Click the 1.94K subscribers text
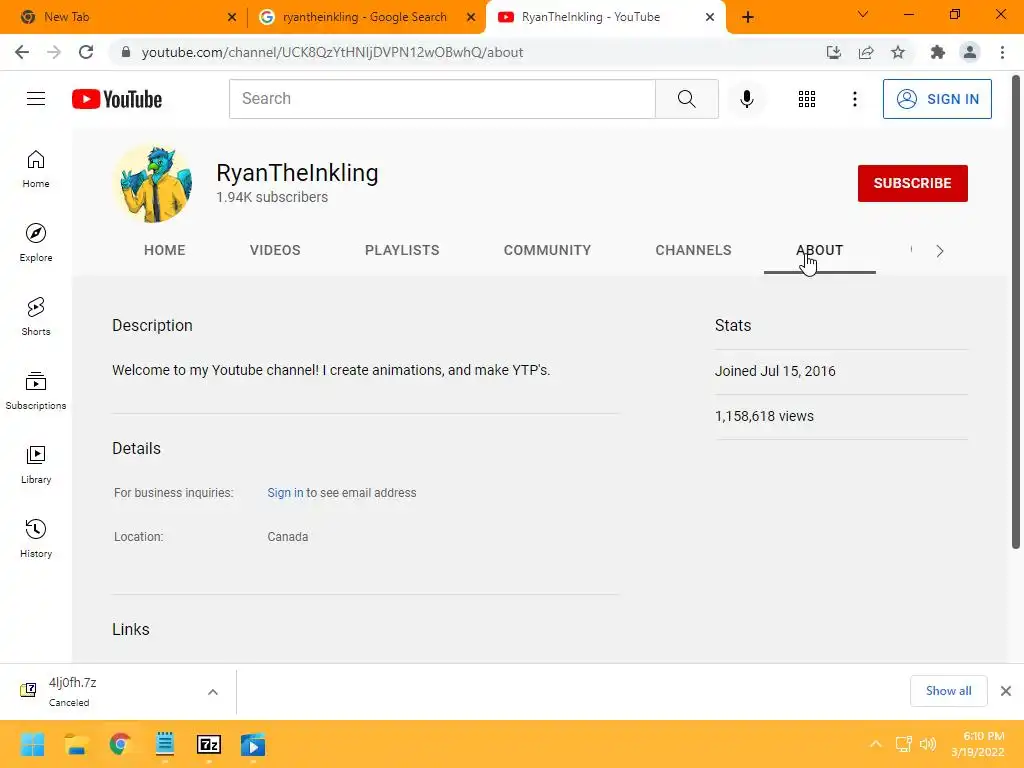The width and height of the screenshot is (1024, 768). tap(272, 197)
